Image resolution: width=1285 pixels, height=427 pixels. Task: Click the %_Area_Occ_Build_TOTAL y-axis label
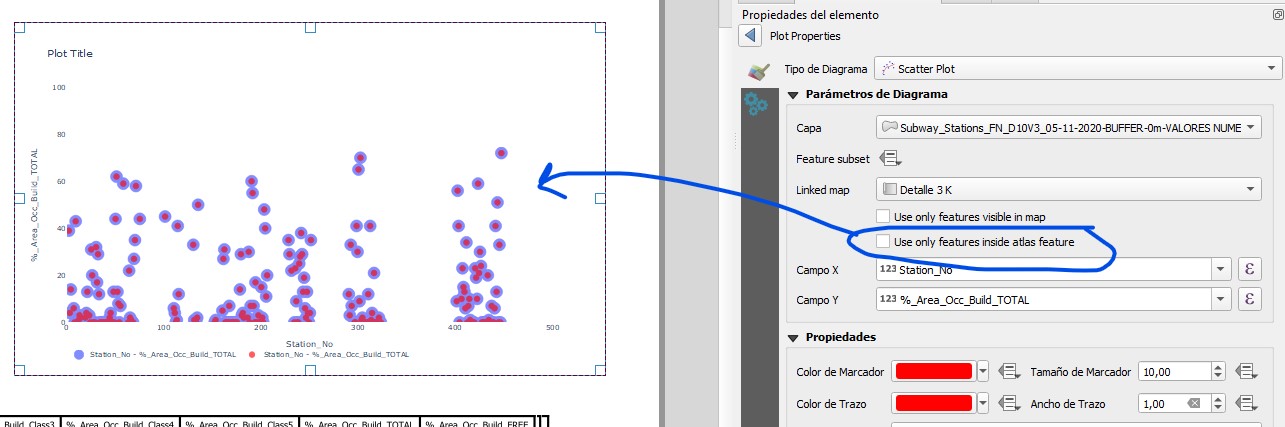35,205
